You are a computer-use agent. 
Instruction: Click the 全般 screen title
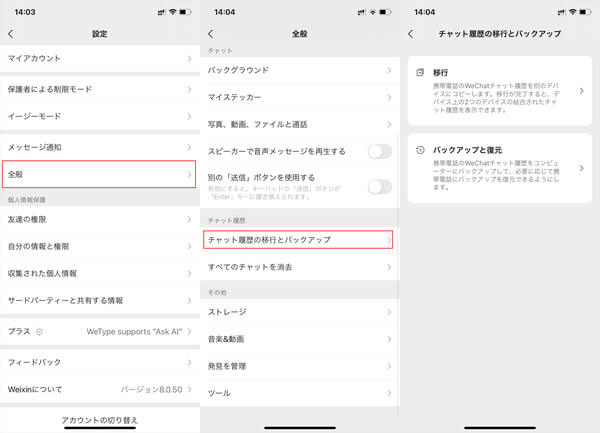click(x=300, y=34)
